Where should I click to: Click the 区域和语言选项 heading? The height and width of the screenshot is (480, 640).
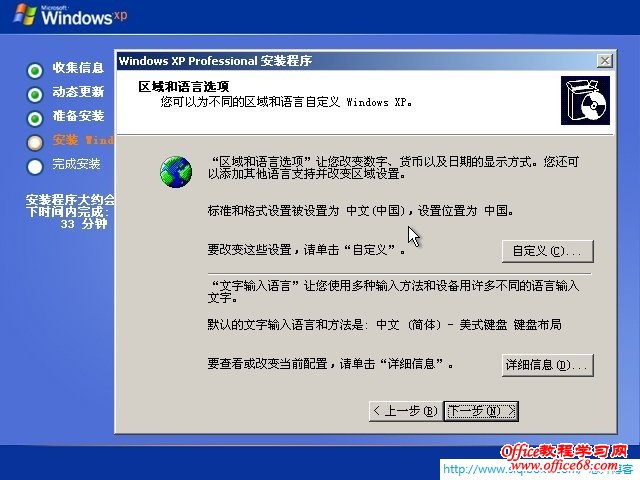pos(184,87)
